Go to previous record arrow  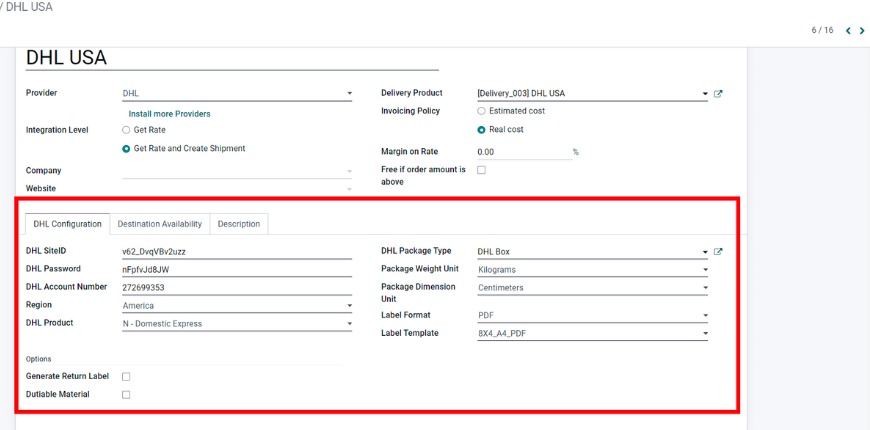pyautogui.click(x=849, y=31)
